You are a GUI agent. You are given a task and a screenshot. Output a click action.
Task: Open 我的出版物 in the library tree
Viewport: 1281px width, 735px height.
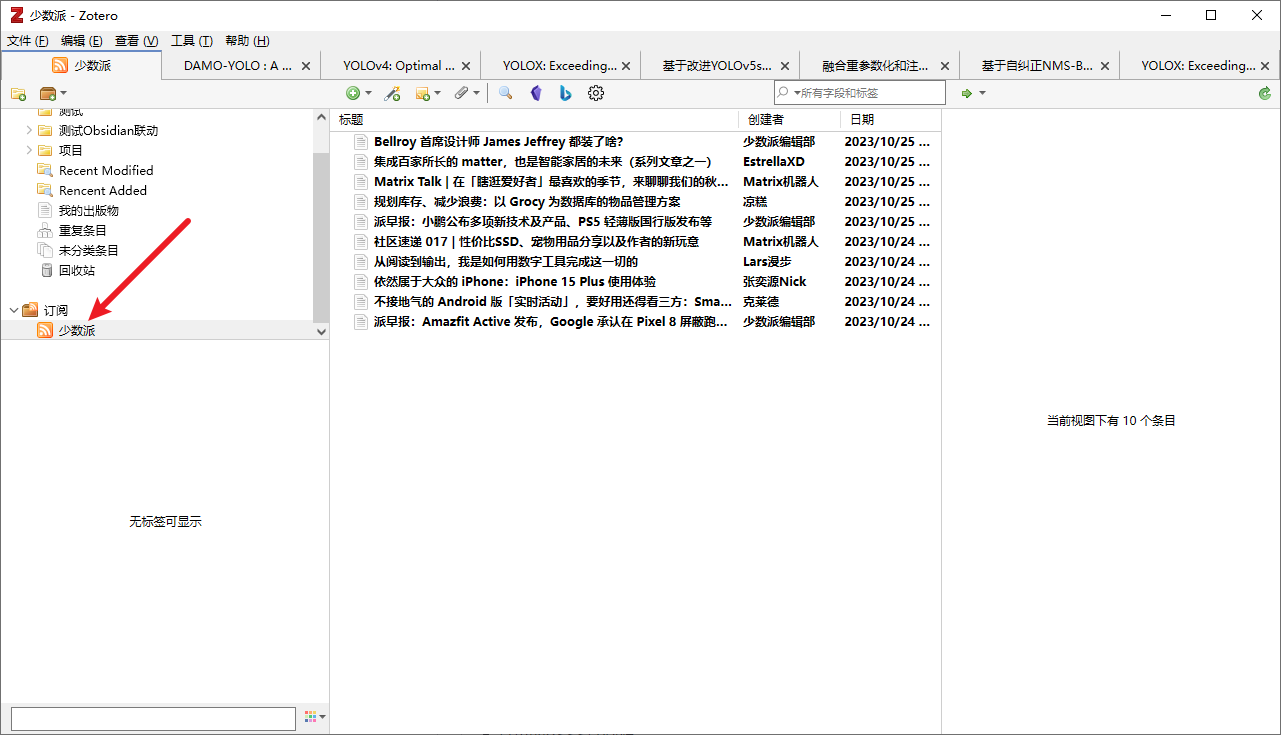[88, 210]
